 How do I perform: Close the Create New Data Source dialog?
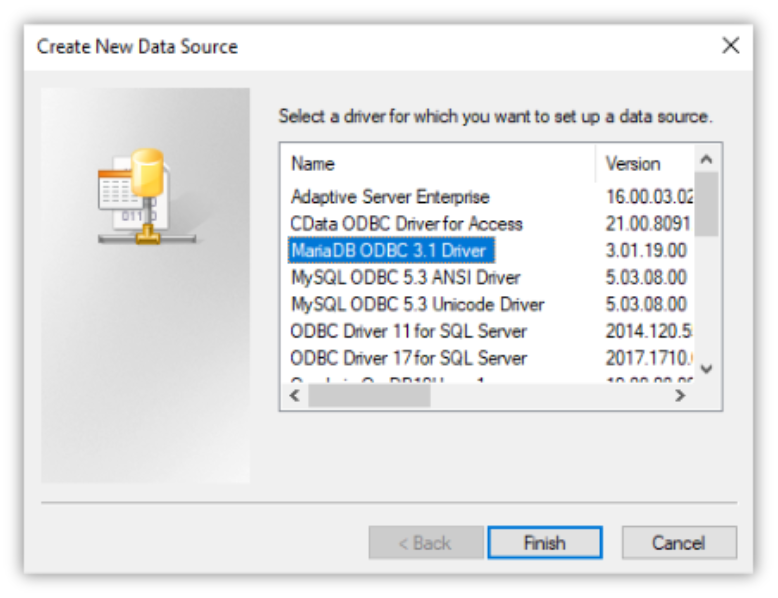pos(730,46)
